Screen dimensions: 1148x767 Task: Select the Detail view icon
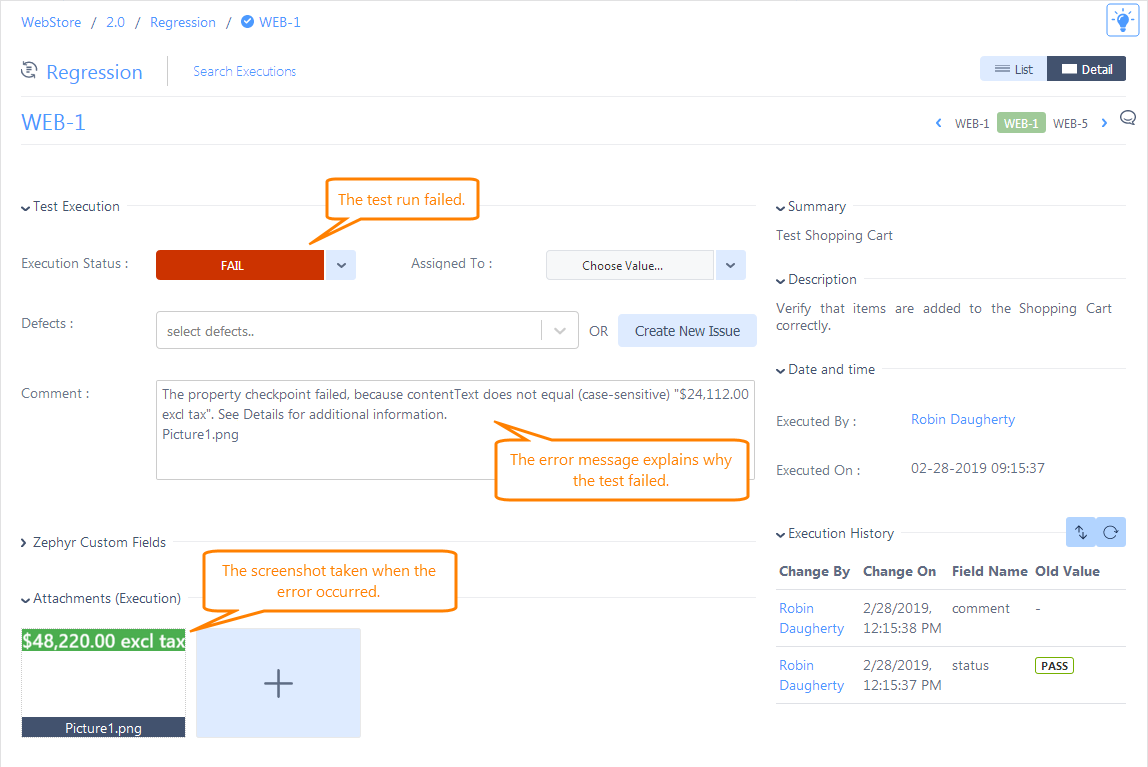[1086, 68]
